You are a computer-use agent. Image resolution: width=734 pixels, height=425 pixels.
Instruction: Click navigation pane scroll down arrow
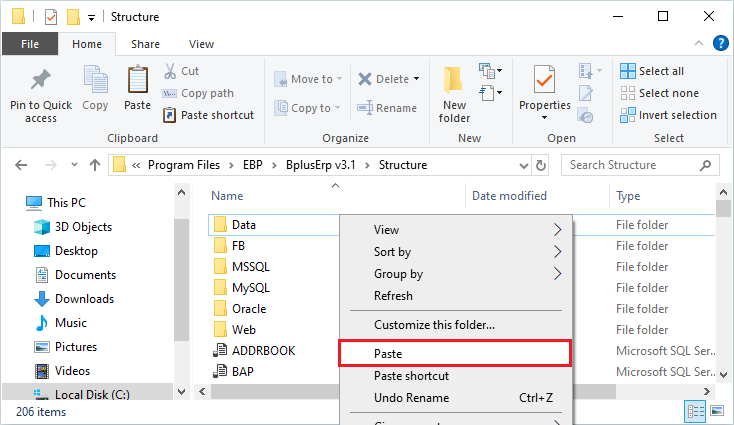(182, 392)
